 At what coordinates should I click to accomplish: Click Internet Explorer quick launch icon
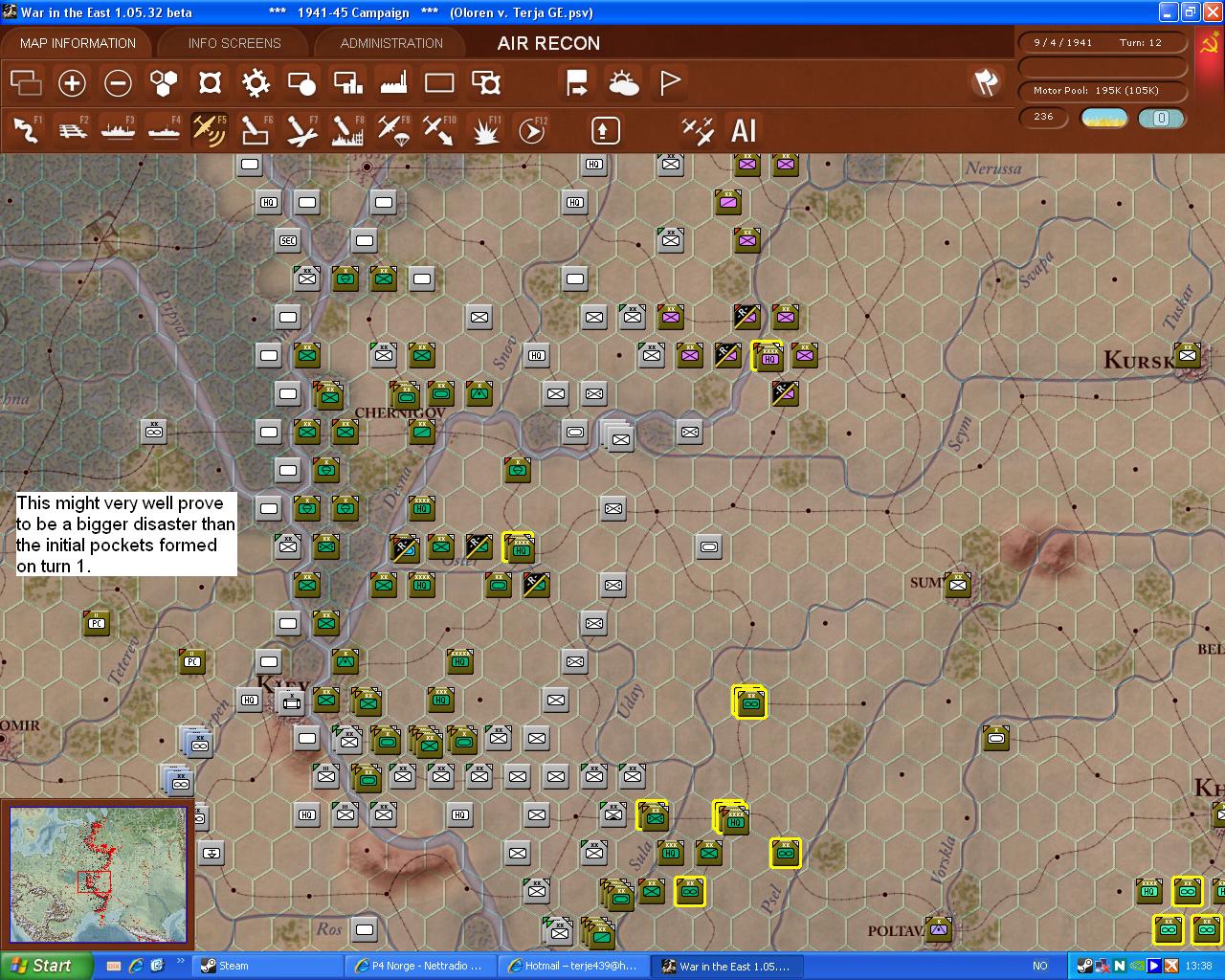point(136,966)
